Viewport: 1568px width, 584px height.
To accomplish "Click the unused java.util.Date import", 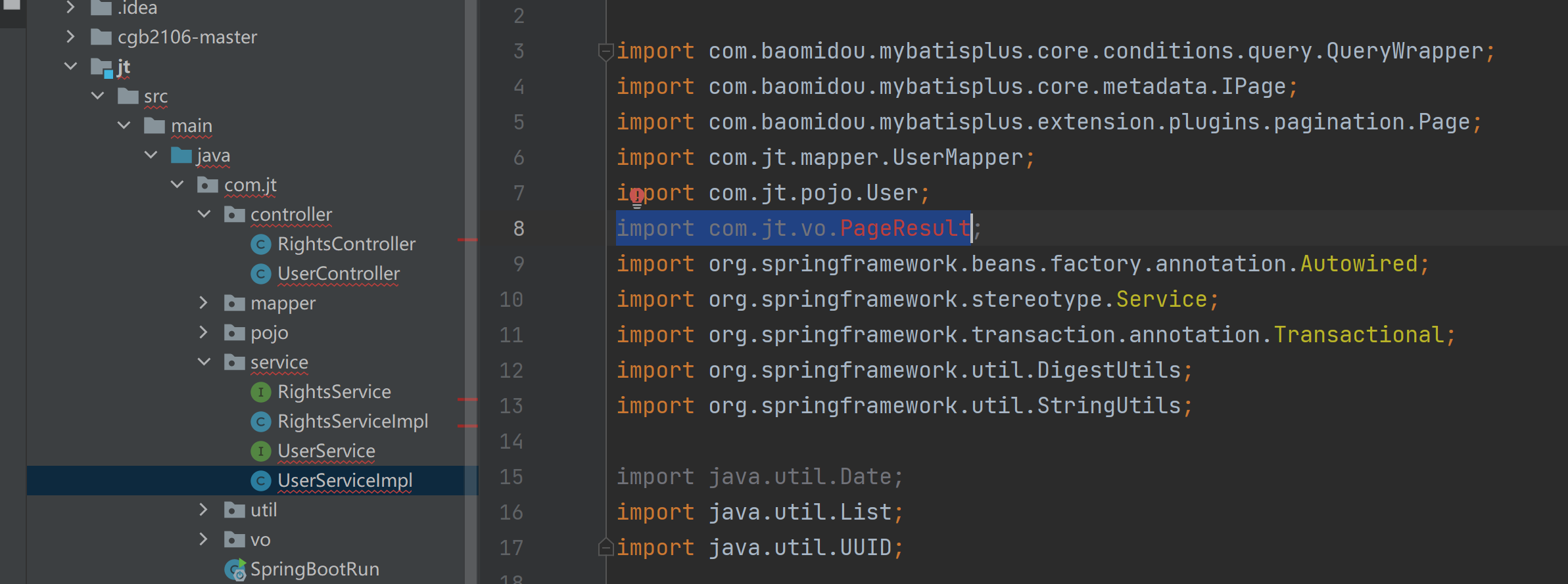I will [760, 477].
